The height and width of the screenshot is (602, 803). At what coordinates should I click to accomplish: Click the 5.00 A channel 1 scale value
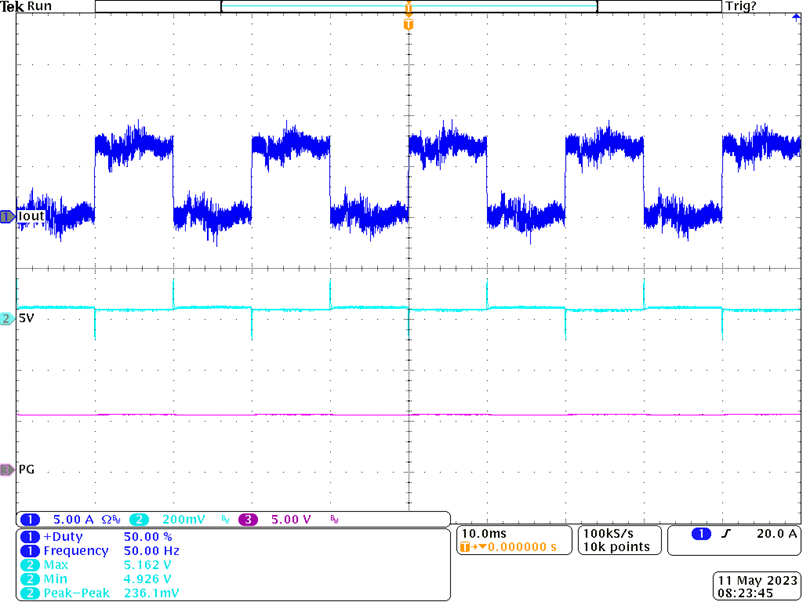click(x=74, y=520)
